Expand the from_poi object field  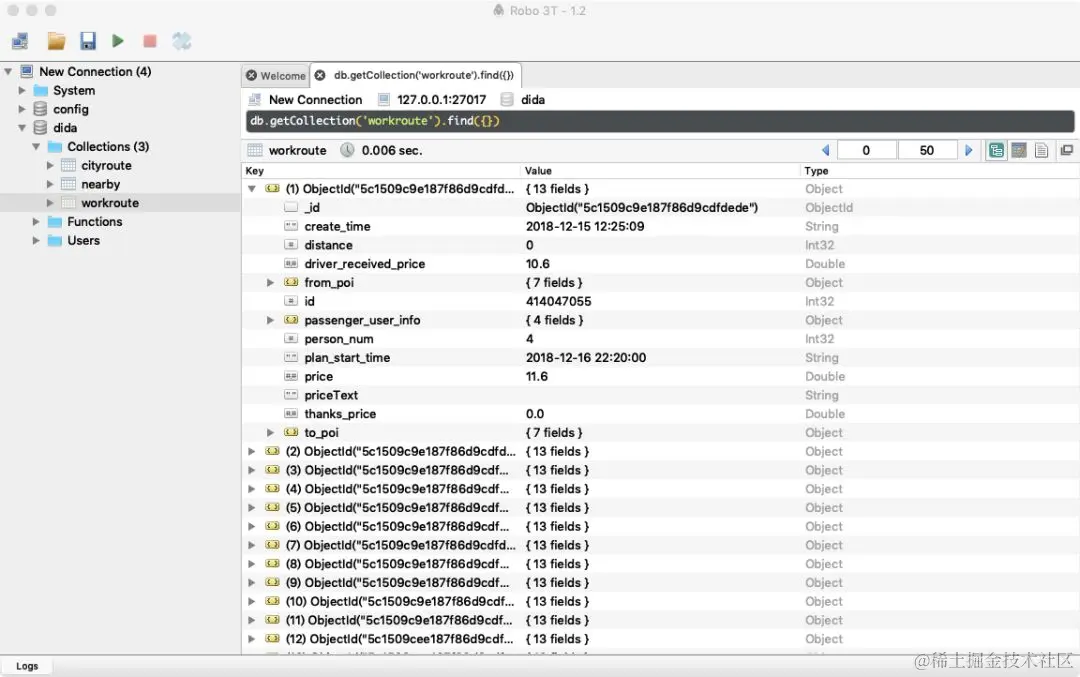click(271, 282)
